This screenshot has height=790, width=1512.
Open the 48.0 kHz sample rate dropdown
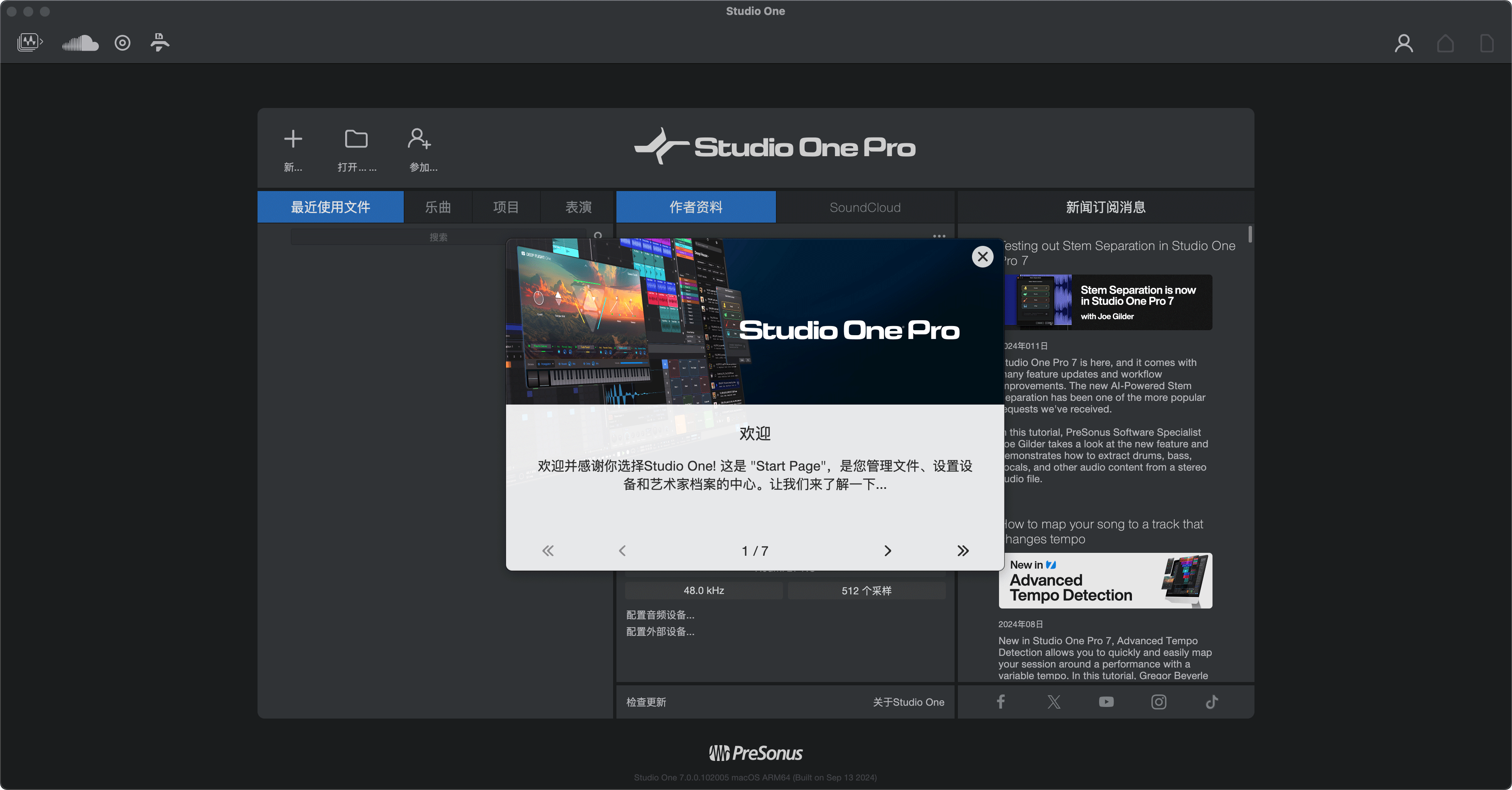click(703, 591)
